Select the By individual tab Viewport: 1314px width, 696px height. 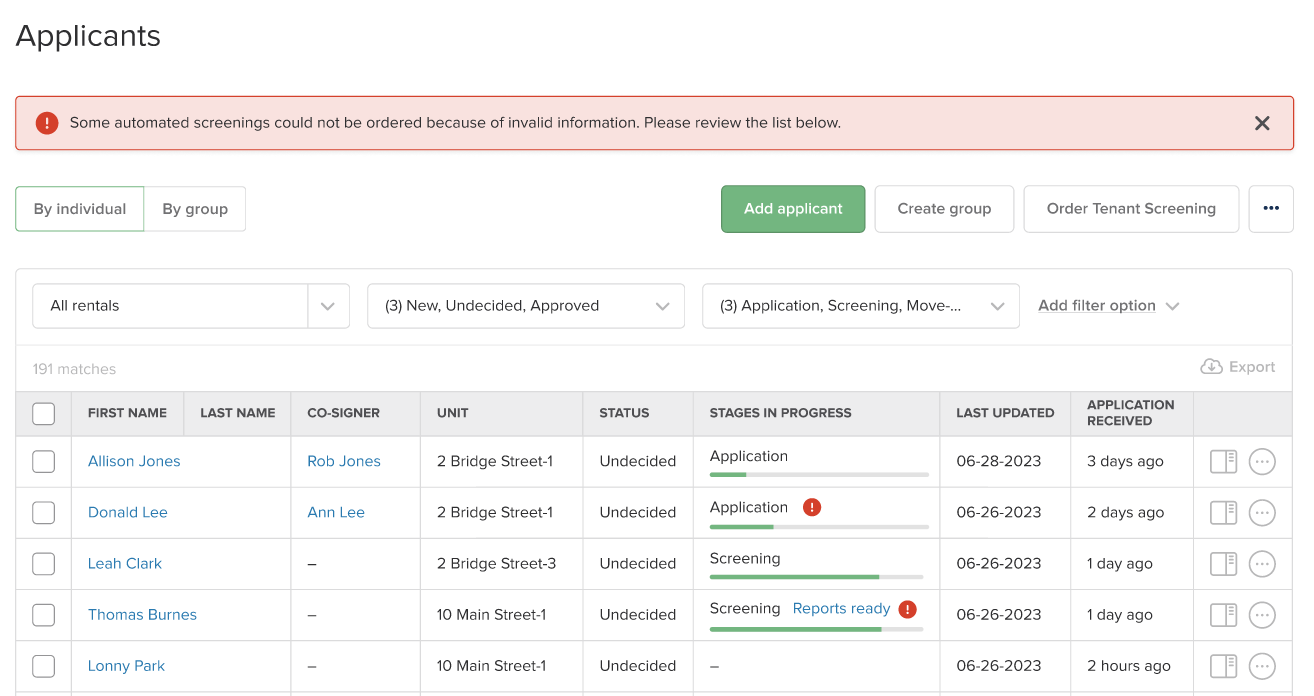click(79, 209)
